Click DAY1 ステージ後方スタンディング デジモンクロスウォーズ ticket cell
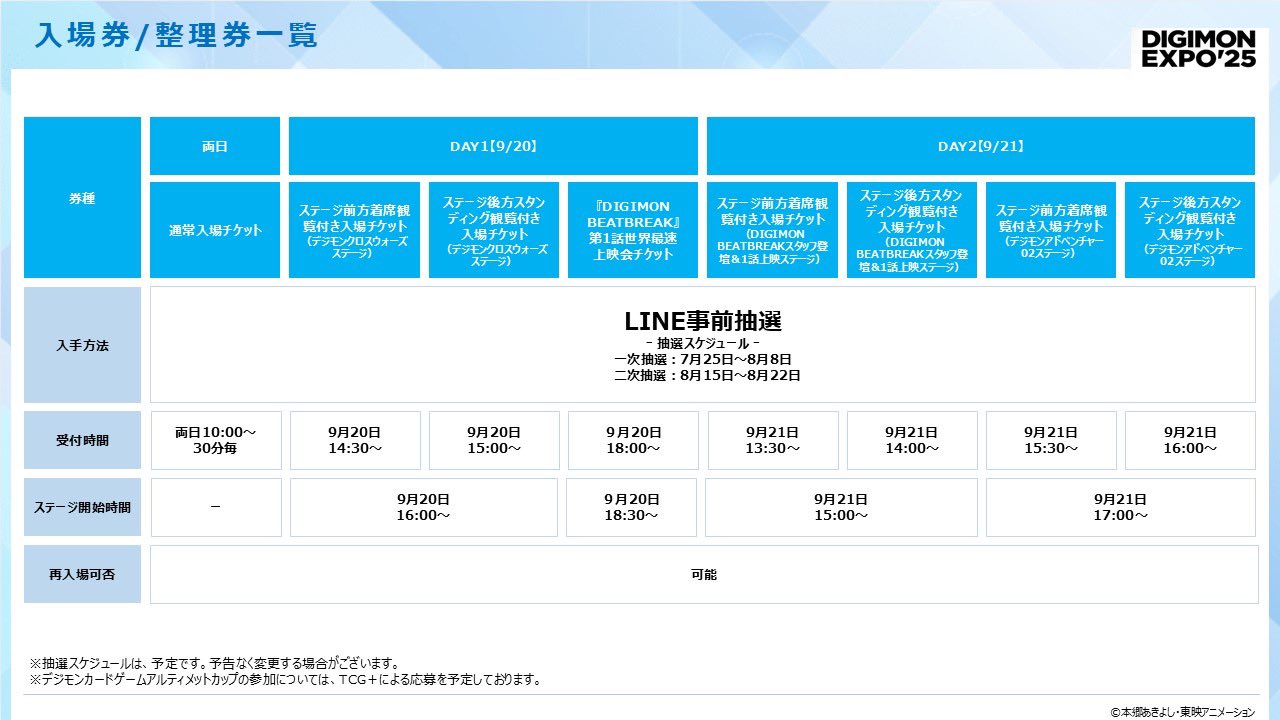Image resolution: width=1280 pixels, height=720 pixels. pos(494,230)
